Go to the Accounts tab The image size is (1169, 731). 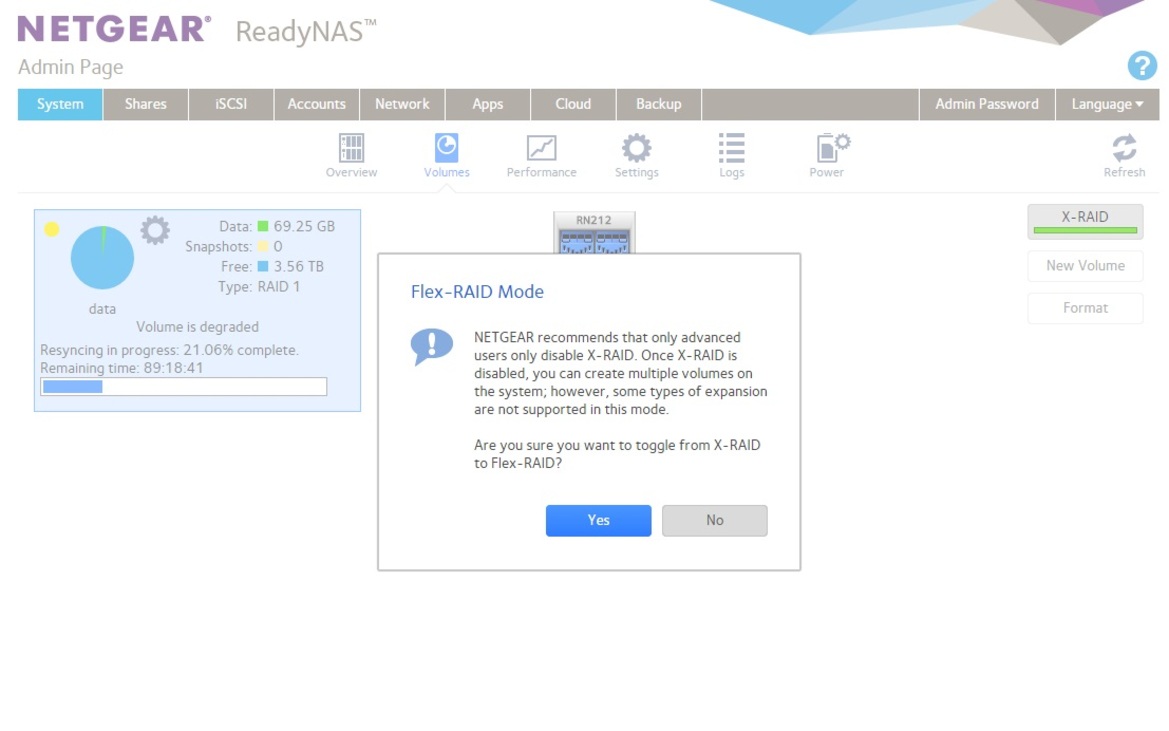click(317, 104)
